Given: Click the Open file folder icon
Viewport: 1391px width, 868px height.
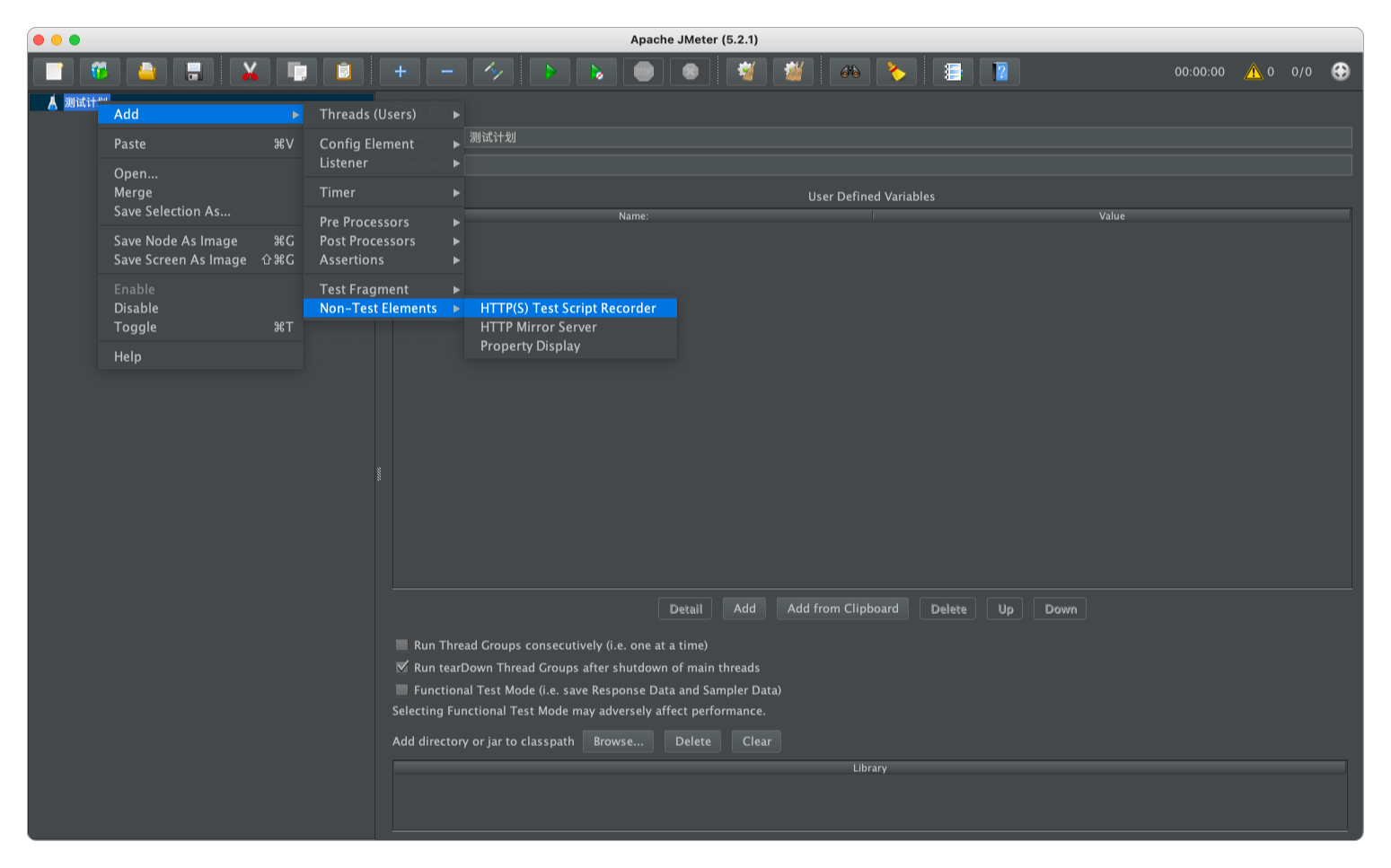Looking at the screenshot, I should (x=147, y=72).
